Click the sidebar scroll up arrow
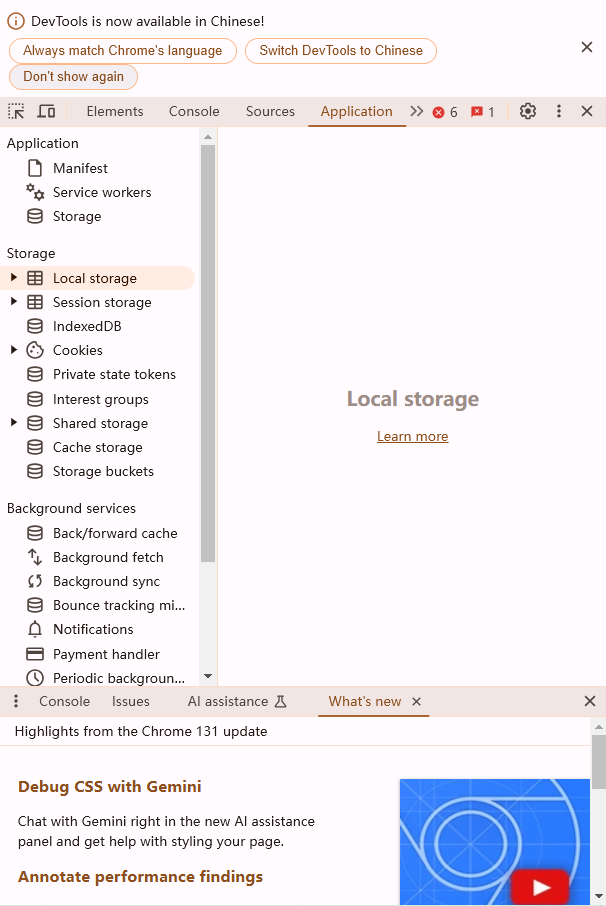 point(208,137)
